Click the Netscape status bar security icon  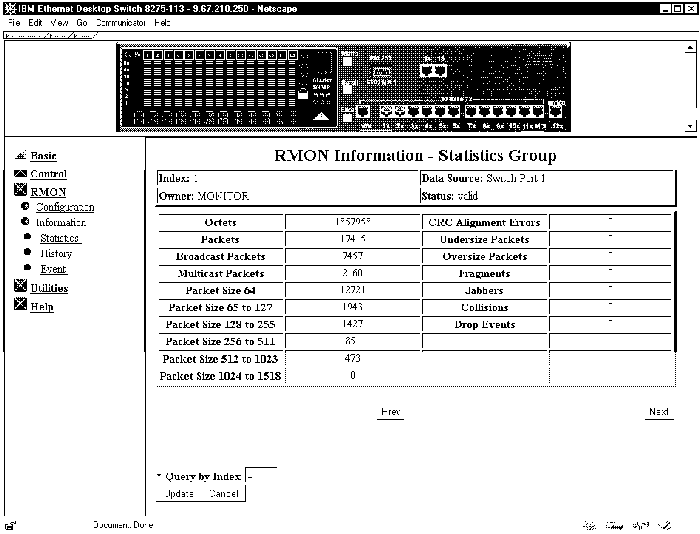coord(9,525)
